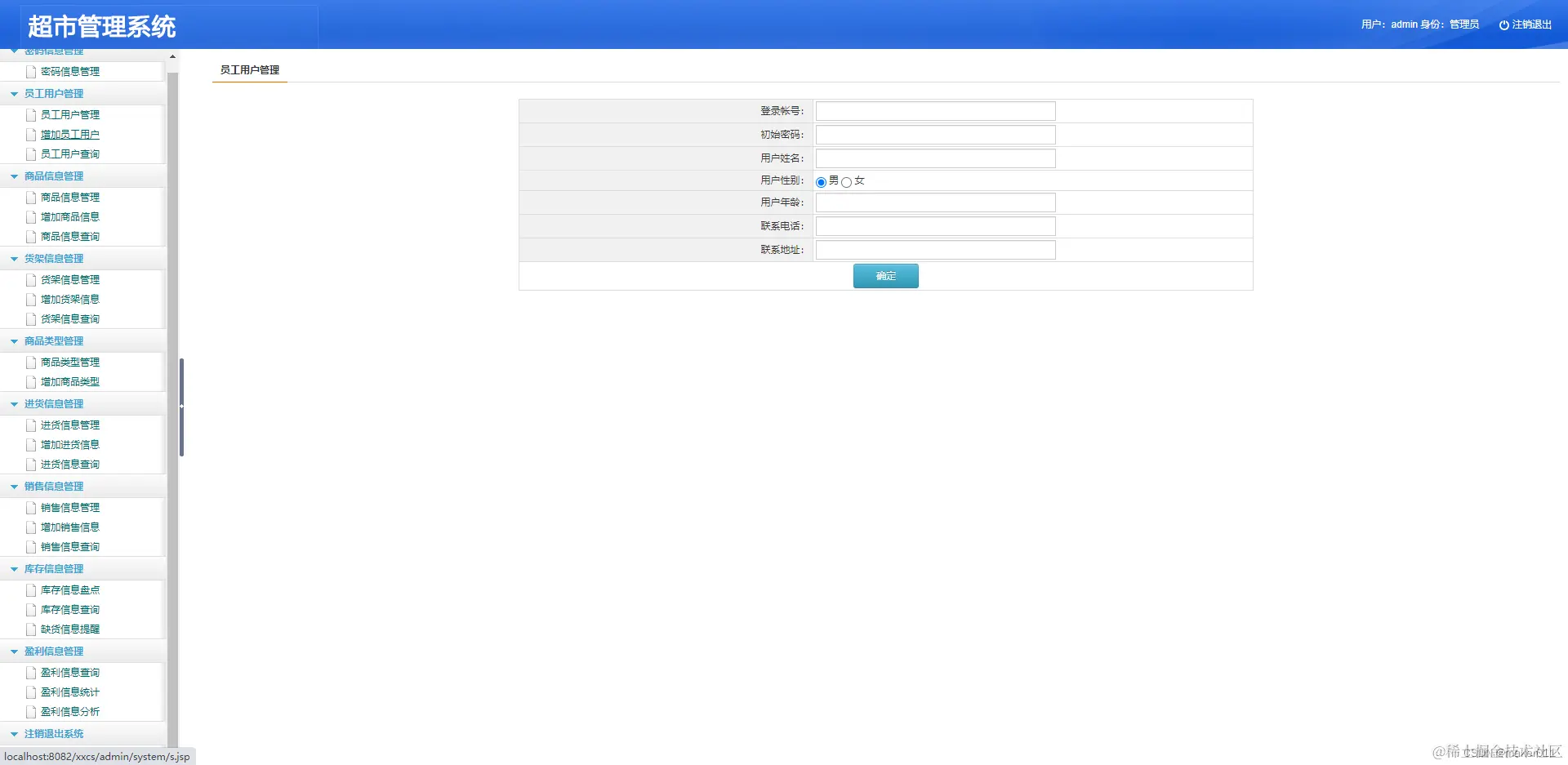This screenshot has height=765, width=1568.
Task: Click the page icon beside 货架信息查询
Action: click(31, 319)
